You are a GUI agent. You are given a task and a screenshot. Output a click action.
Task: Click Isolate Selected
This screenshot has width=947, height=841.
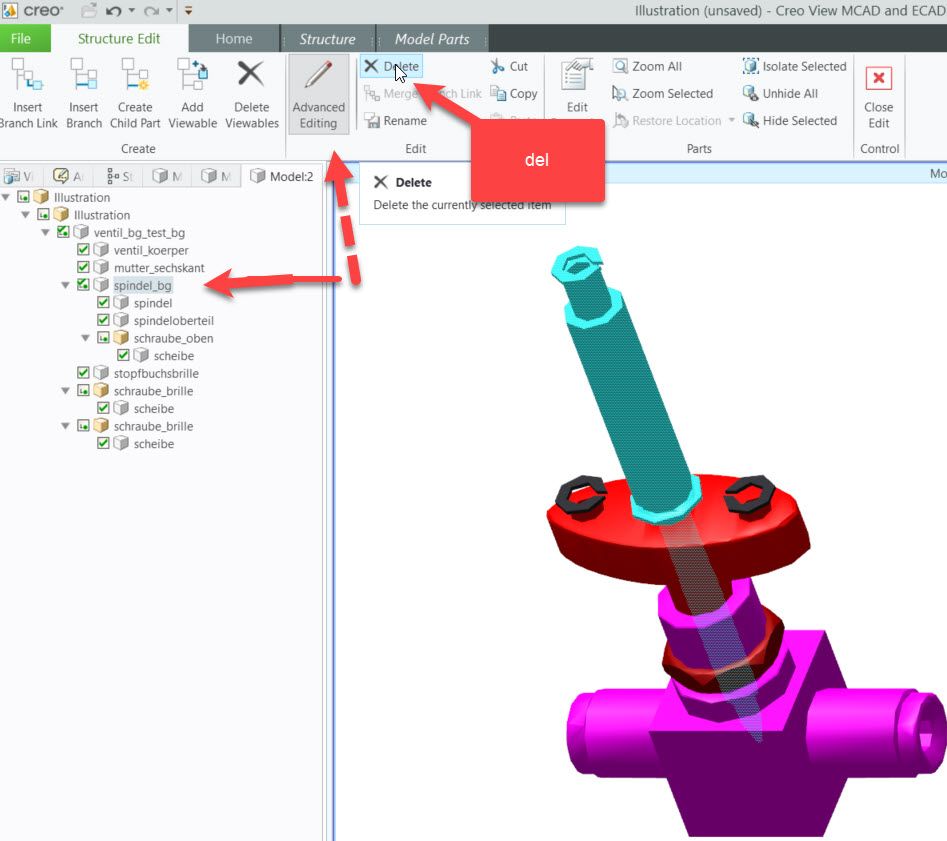click(795, 66)
